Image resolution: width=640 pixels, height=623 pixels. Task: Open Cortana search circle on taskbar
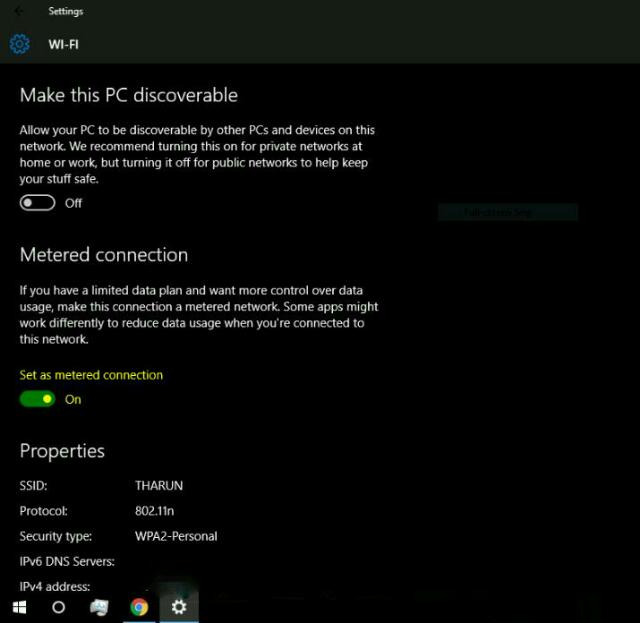tap(58, 606)
